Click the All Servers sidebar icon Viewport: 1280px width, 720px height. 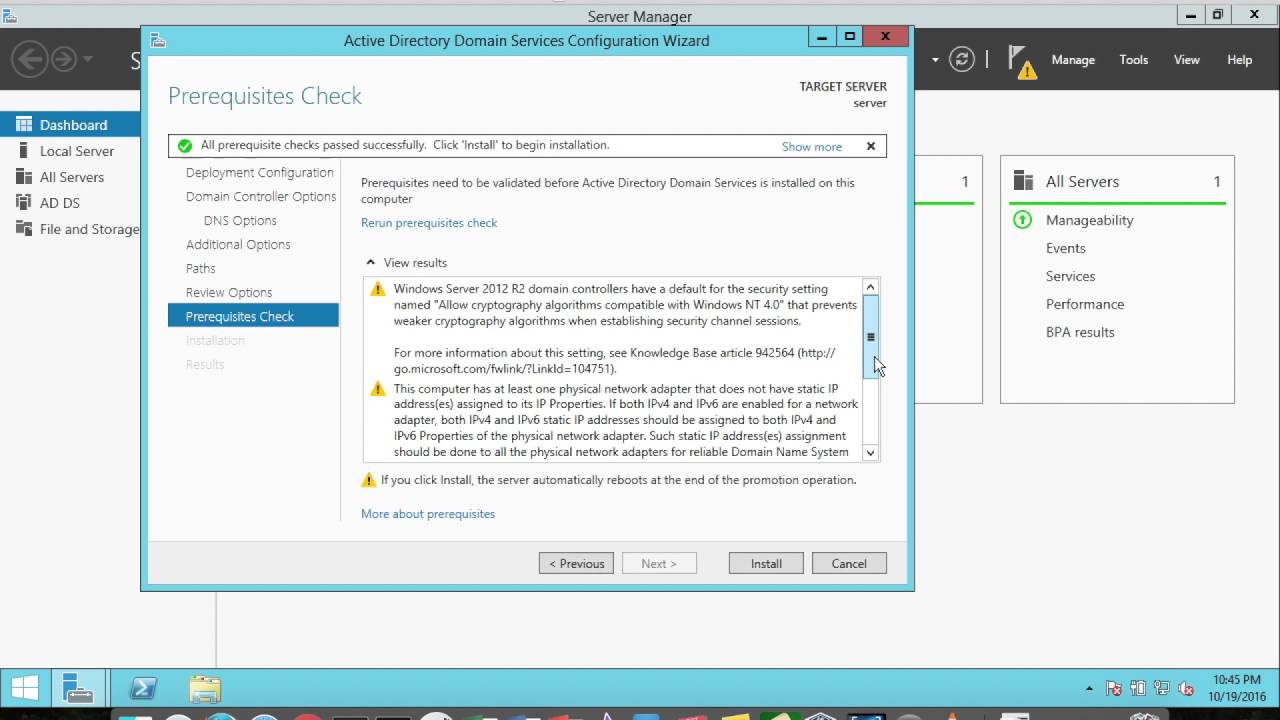coord(24,177)
